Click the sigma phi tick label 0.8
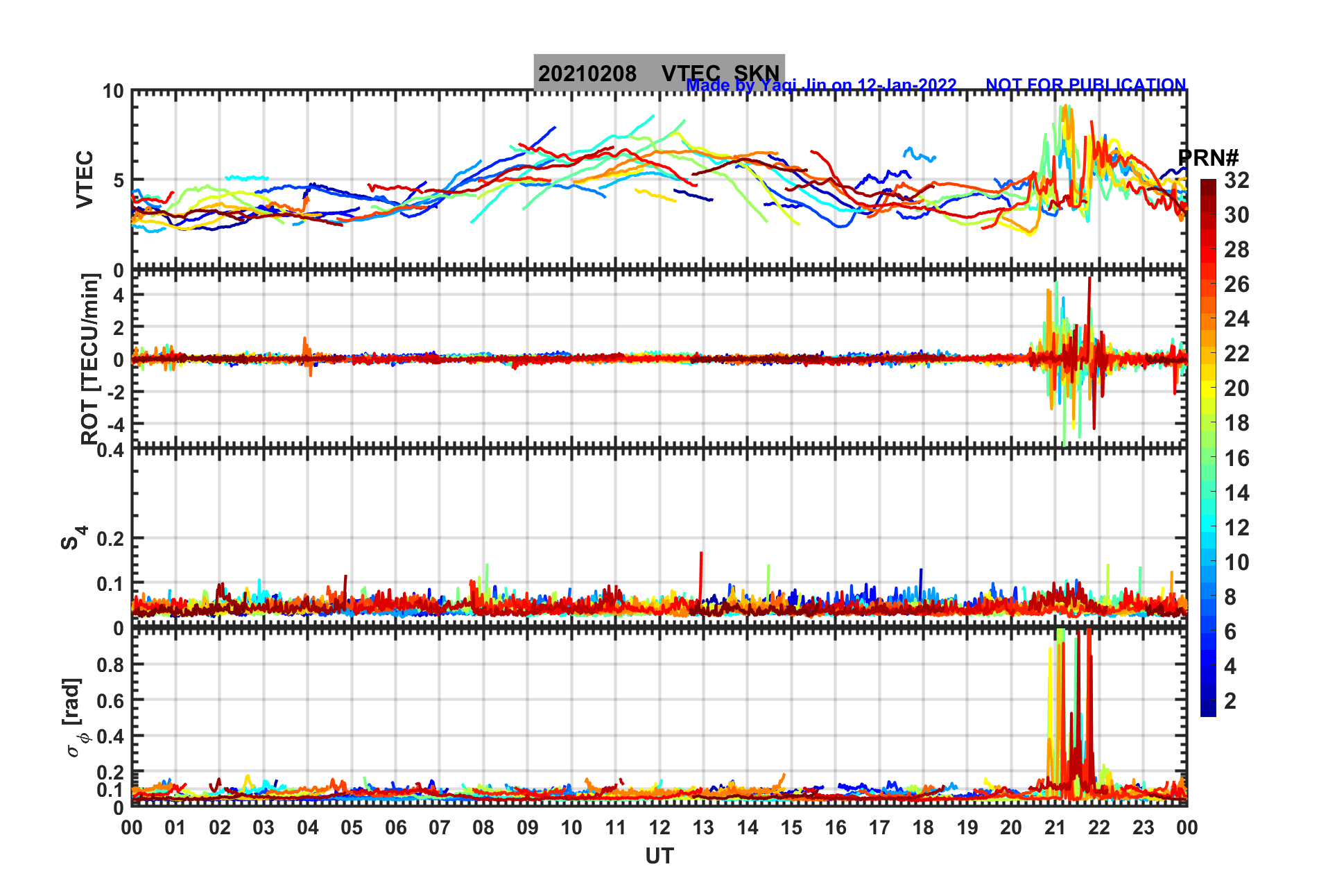This screenshot has width=1319, height=896. (x=110, y=664)
